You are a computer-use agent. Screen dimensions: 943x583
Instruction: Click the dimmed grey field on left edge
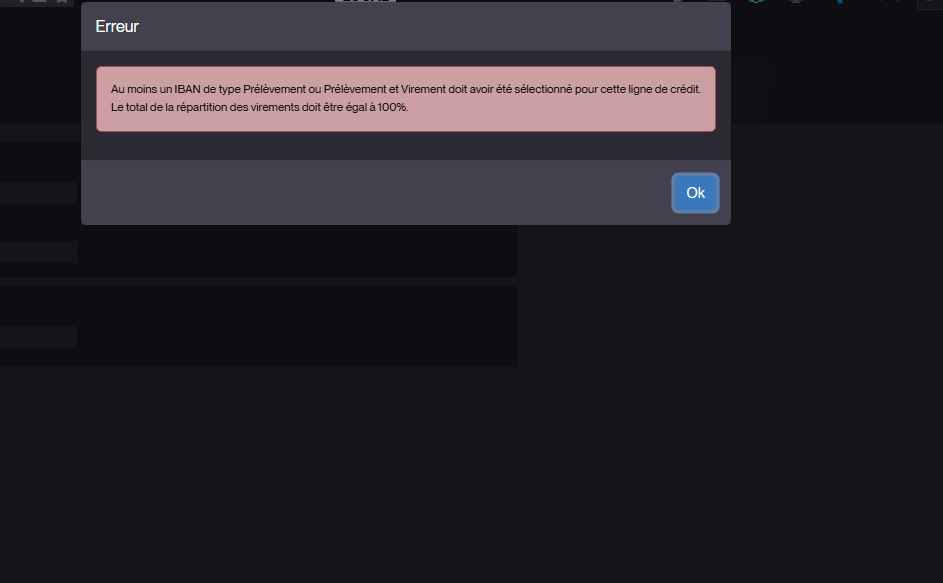(38, 252)
